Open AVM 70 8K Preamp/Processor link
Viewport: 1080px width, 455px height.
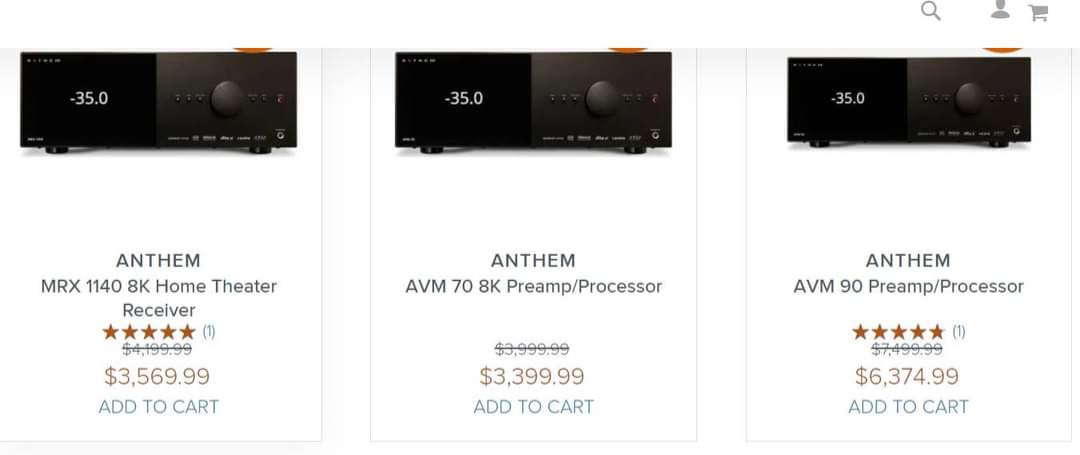(x=533, y=286)
